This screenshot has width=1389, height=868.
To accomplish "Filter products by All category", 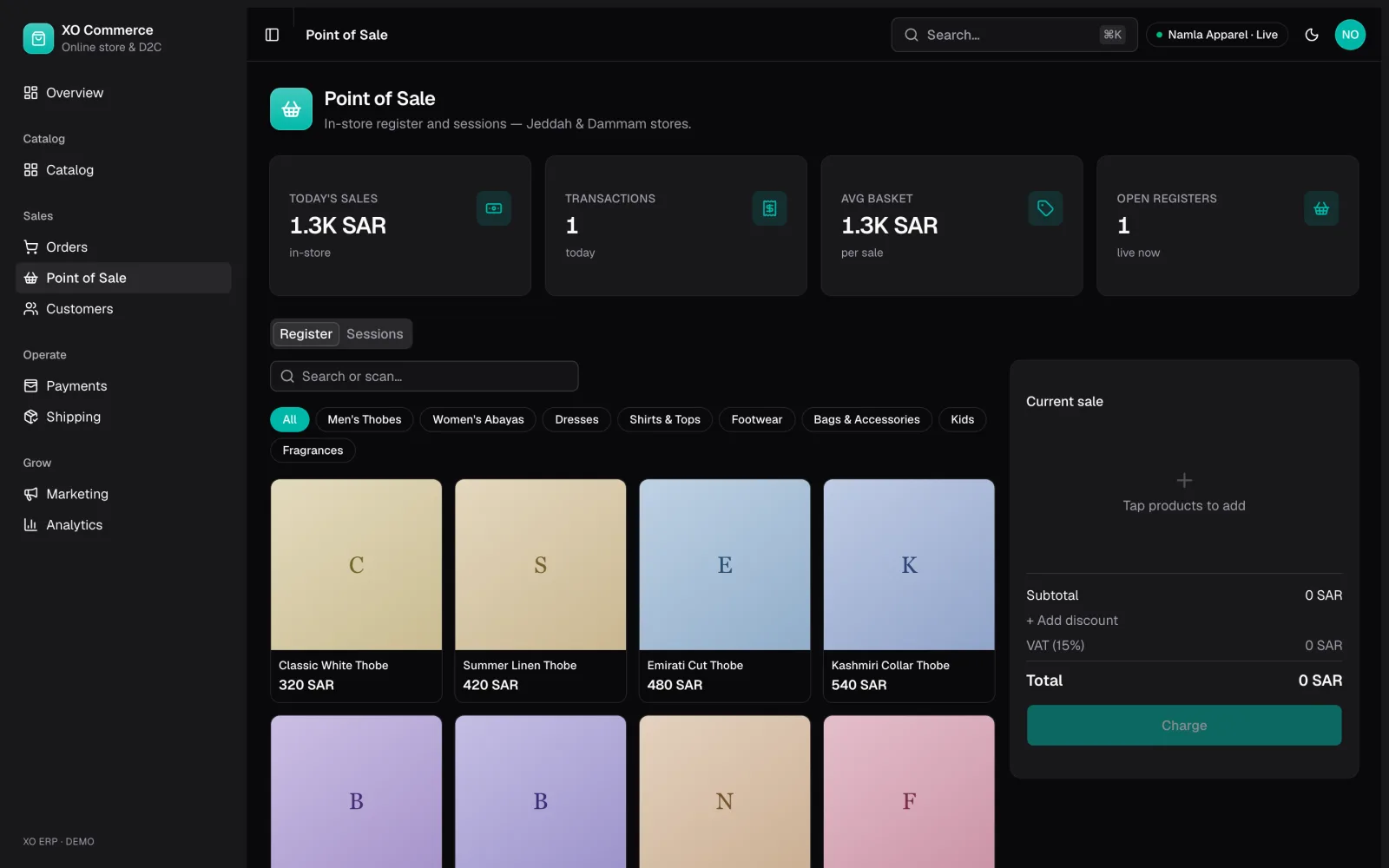I will click(x=289, y=419).
